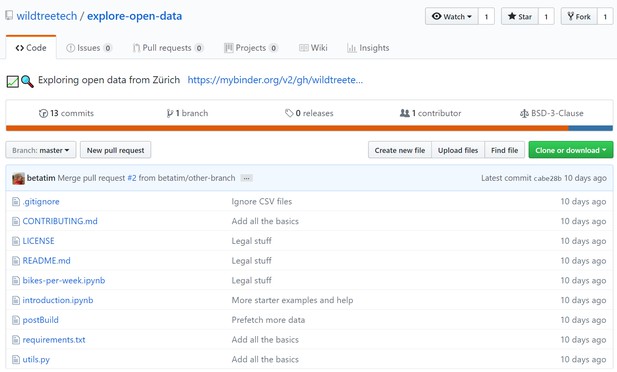Viewport: 617px width, 372px height.
Task: Open the wildtreetech owner link
Action: click(47, 16)
